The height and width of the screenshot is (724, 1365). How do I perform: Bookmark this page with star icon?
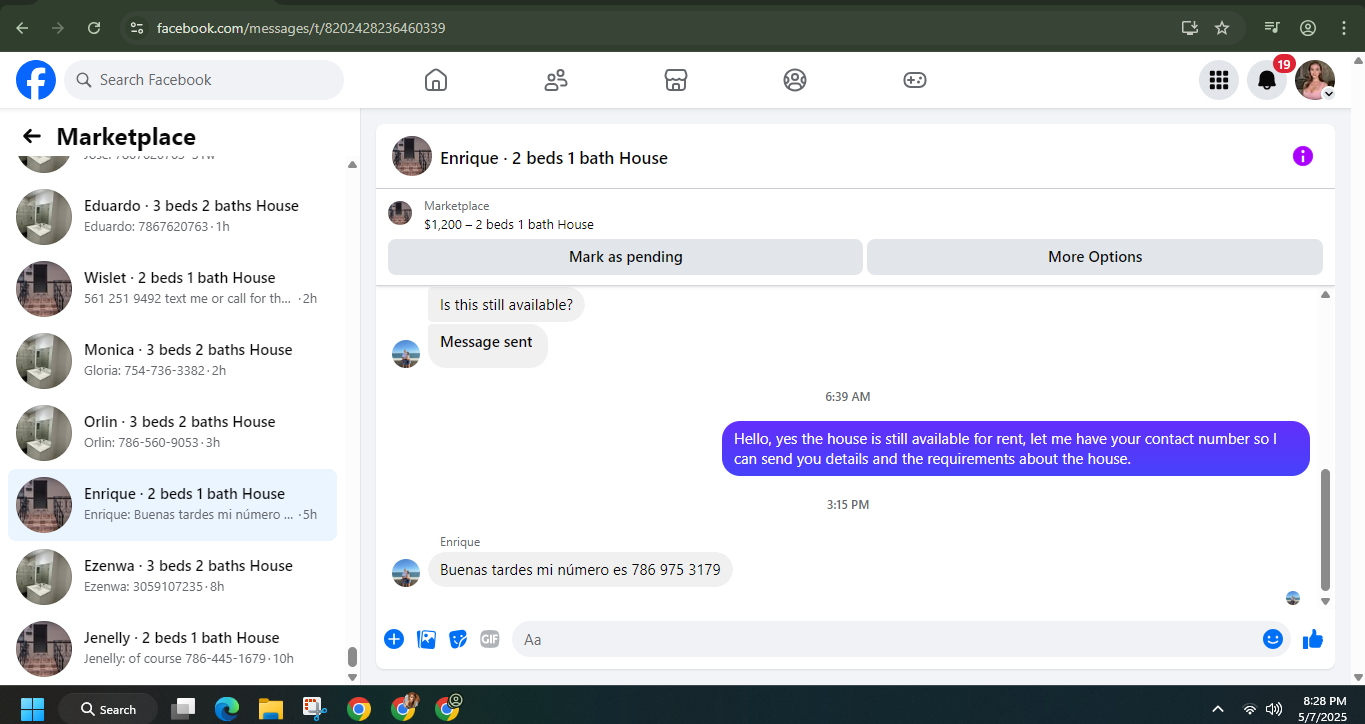click(1222, 28)
